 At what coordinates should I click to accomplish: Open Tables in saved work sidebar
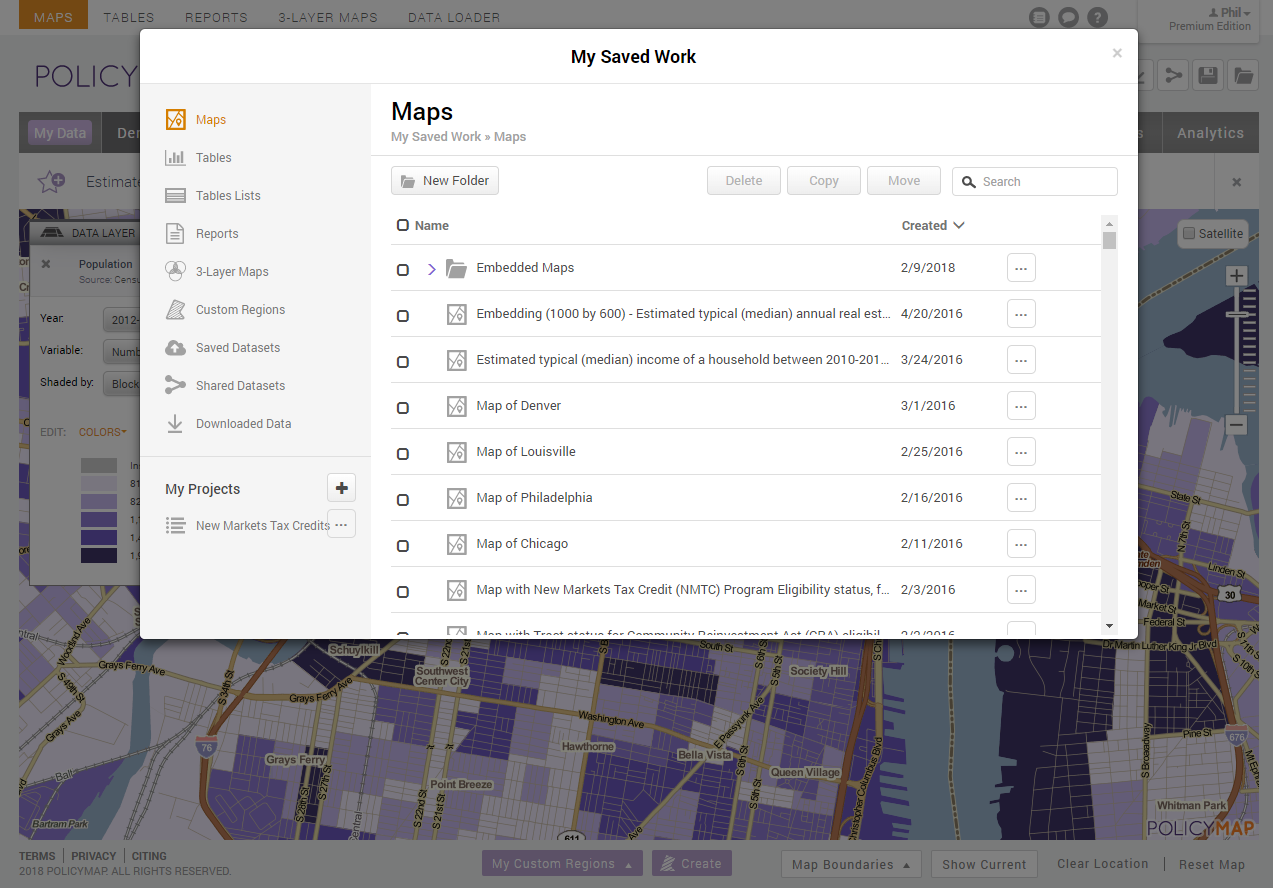[x=199, y=158]
